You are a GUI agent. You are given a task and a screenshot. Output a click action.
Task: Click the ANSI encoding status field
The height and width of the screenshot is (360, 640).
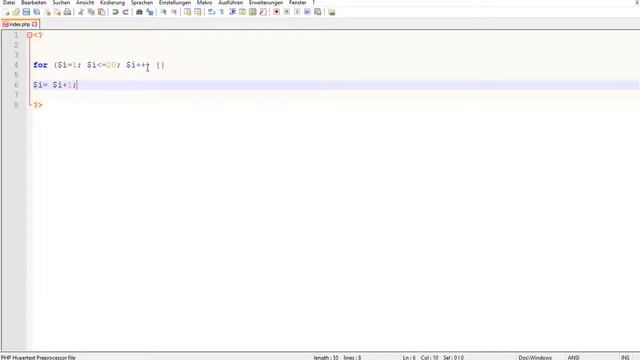[573, 358]
